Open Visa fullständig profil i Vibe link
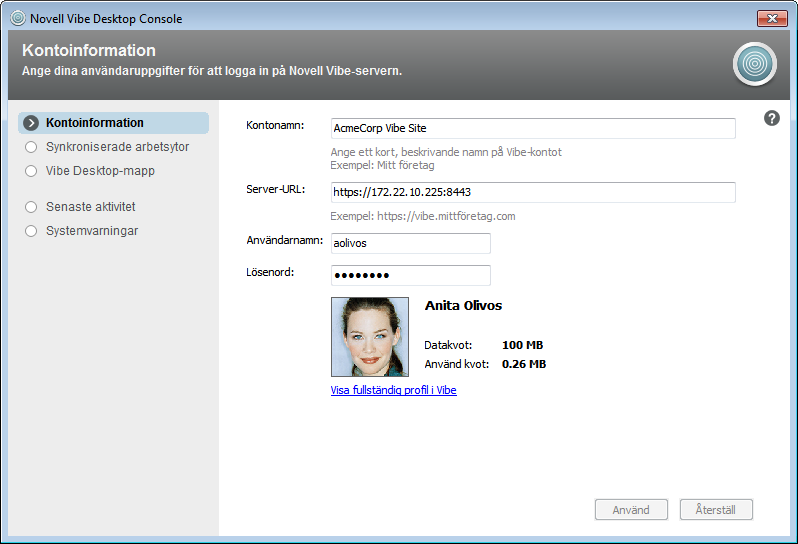The height and width of the screenshot is (544, 798). pyautogui.click(x=393, y=390)
